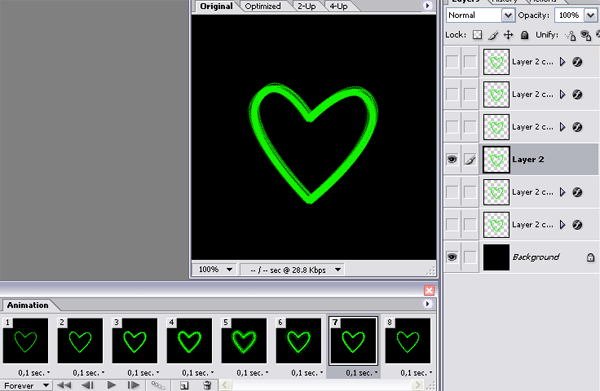Screen dimensions: 600x391
Task: Delete the selected animation frame
Action: [207, 385]
